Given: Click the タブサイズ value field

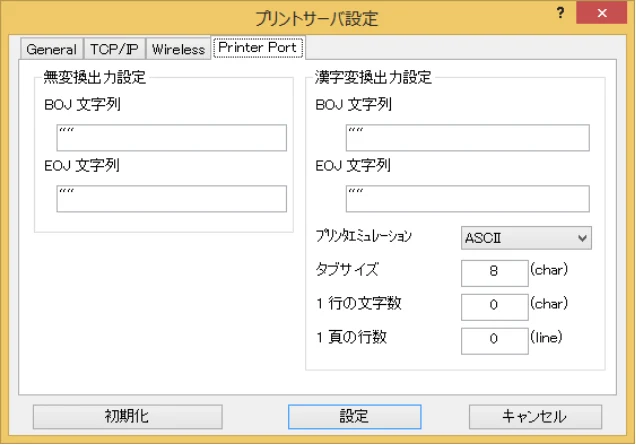Looking at the screenshot, I should pyautogui.click(x=494, y=273).
